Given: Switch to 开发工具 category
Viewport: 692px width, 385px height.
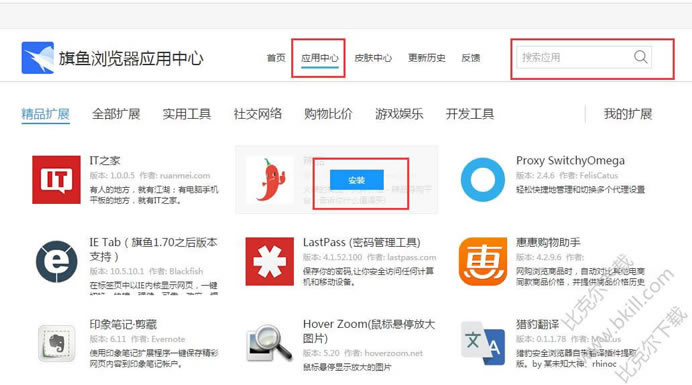Looking at the screenshot, I should [x=470, y=114].
